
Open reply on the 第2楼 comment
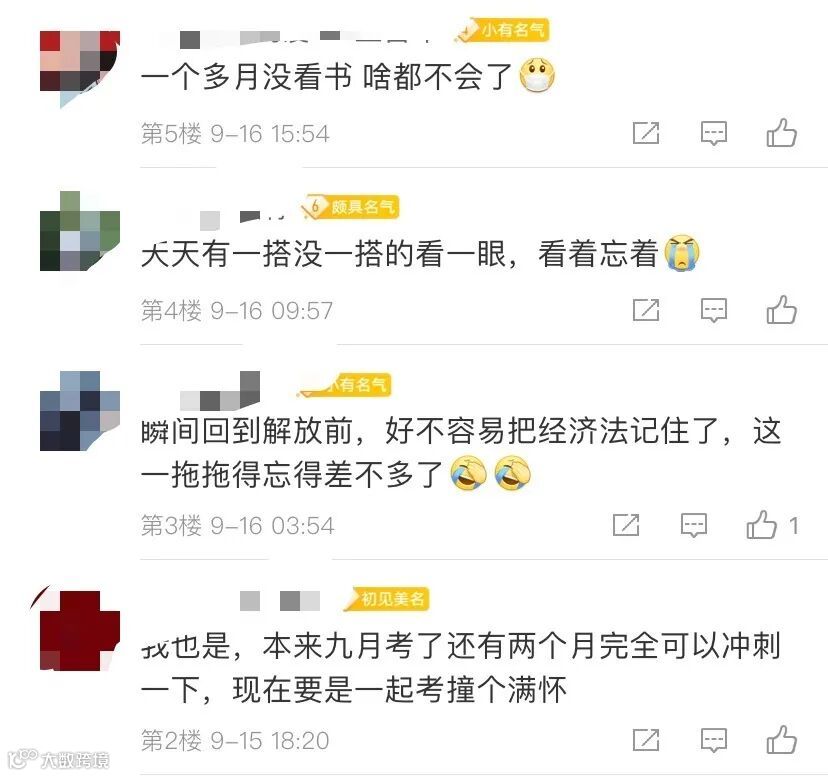pyautogui.click(x=713, y=740)
